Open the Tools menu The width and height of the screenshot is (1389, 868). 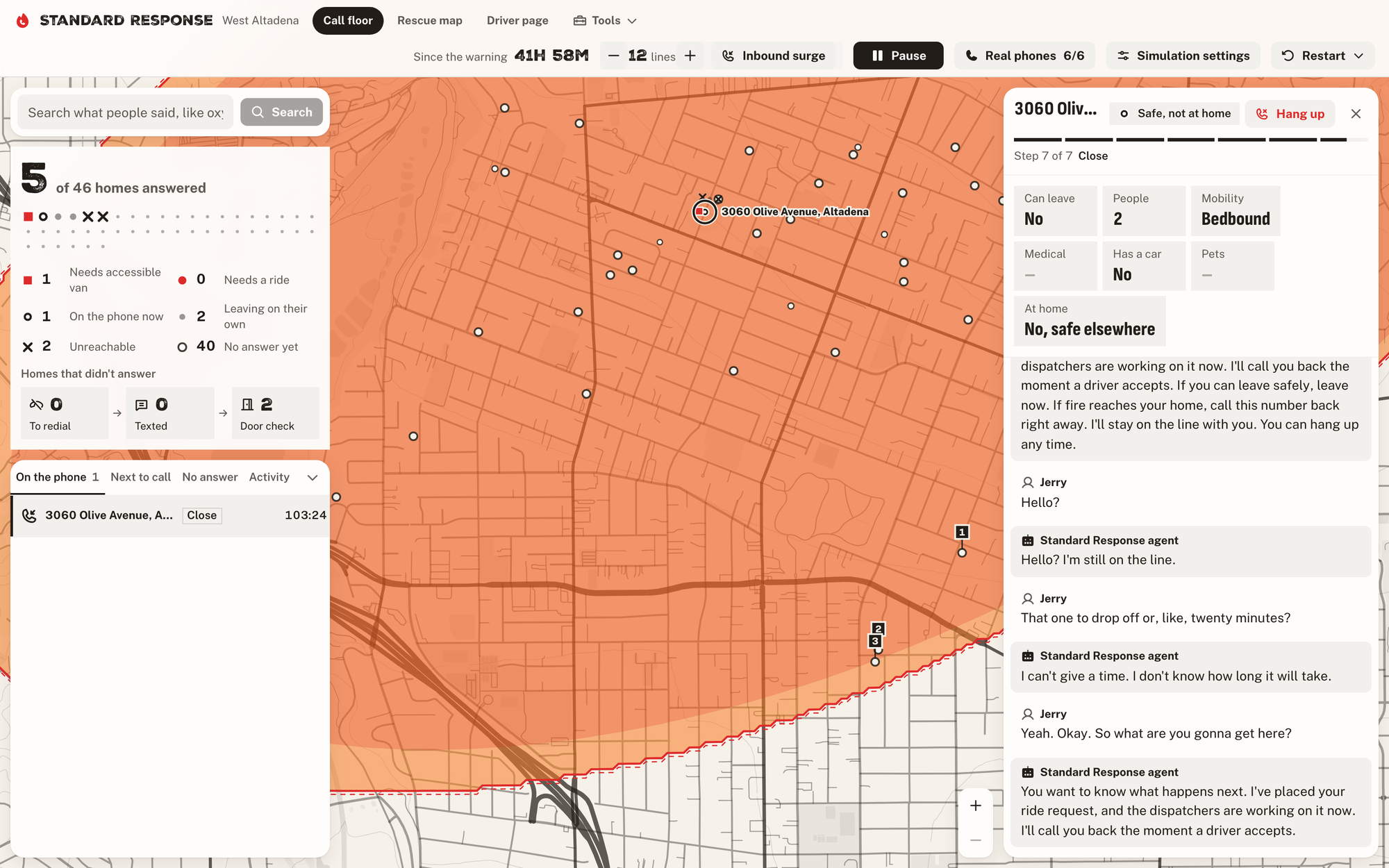pyautogui.click(x=605, y=21)
